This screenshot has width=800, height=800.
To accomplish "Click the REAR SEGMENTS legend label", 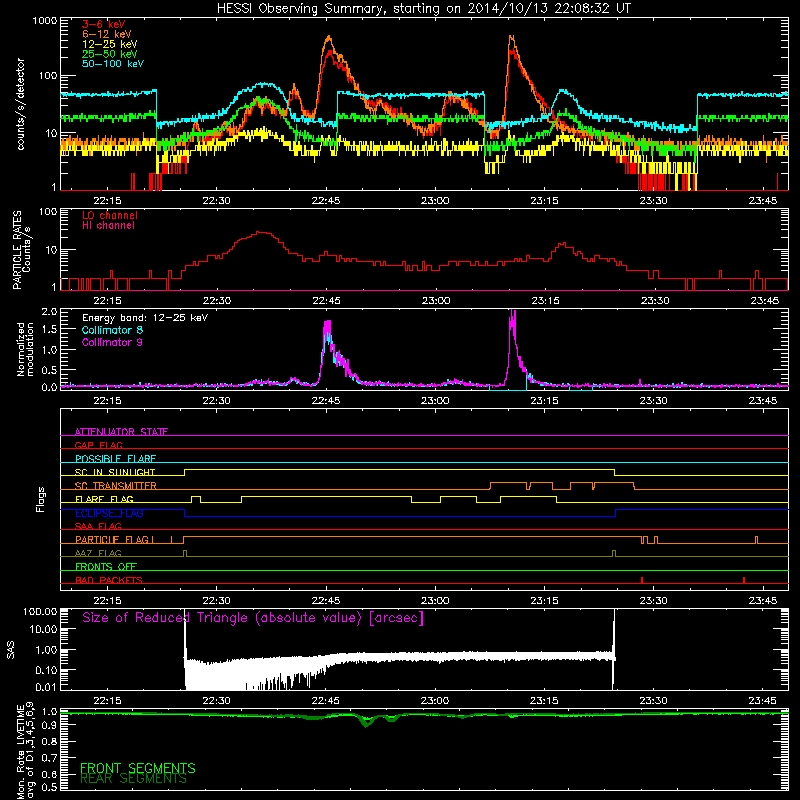I will [134, 779].
